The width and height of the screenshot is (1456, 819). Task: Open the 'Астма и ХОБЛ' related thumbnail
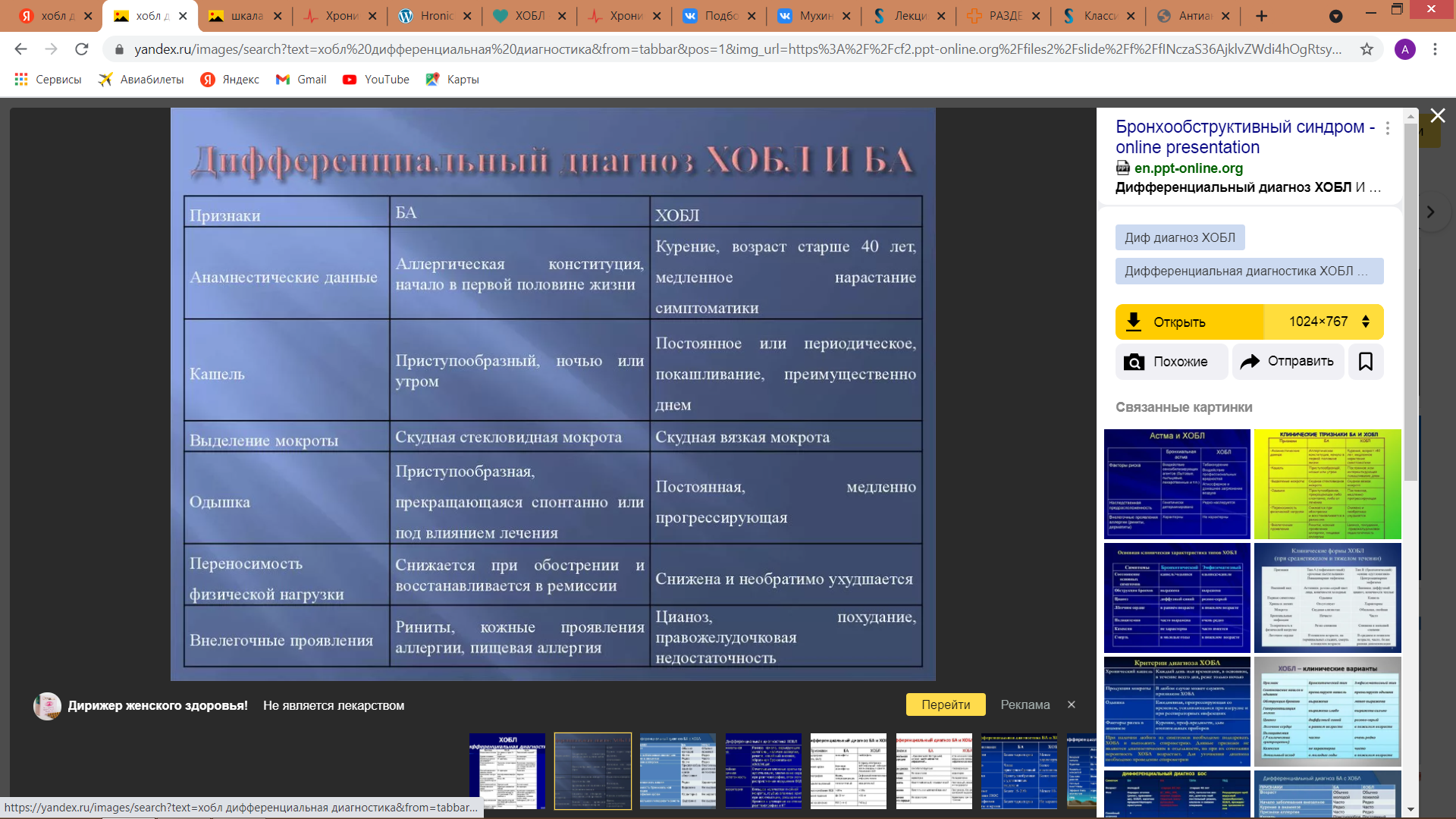[x=1176, y=484]
